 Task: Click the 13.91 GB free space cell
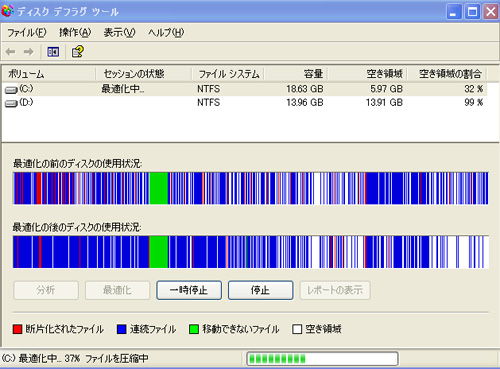[x=384, y=102]
